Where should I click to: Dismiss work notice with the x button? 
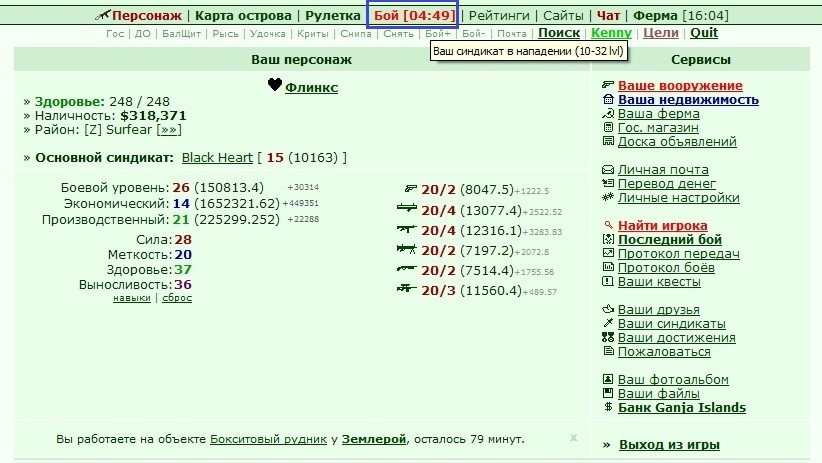pos(574,437)
